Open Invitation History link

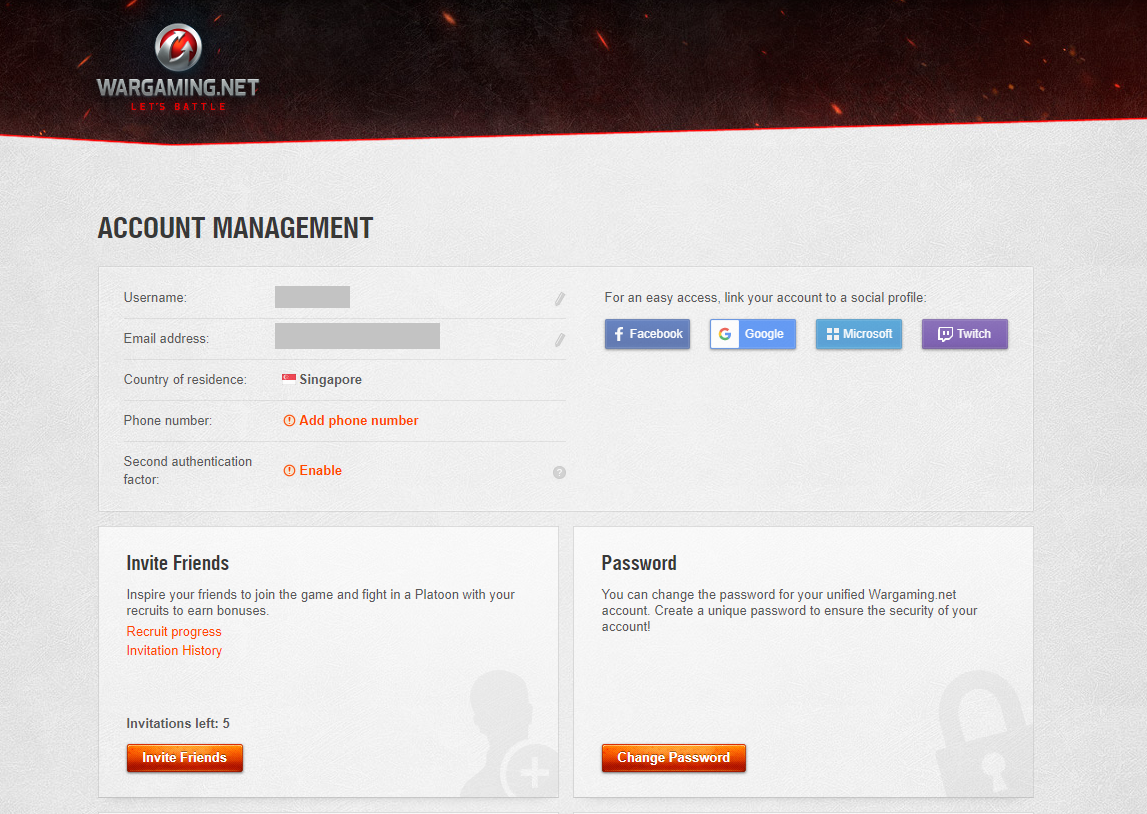[174, 650]
